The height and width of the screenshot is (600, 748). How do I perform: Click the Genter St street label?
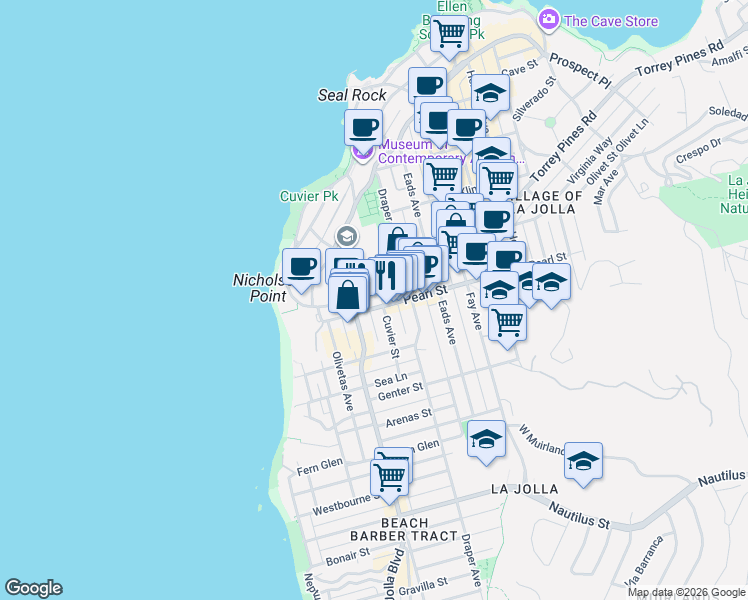click(400, 392)
